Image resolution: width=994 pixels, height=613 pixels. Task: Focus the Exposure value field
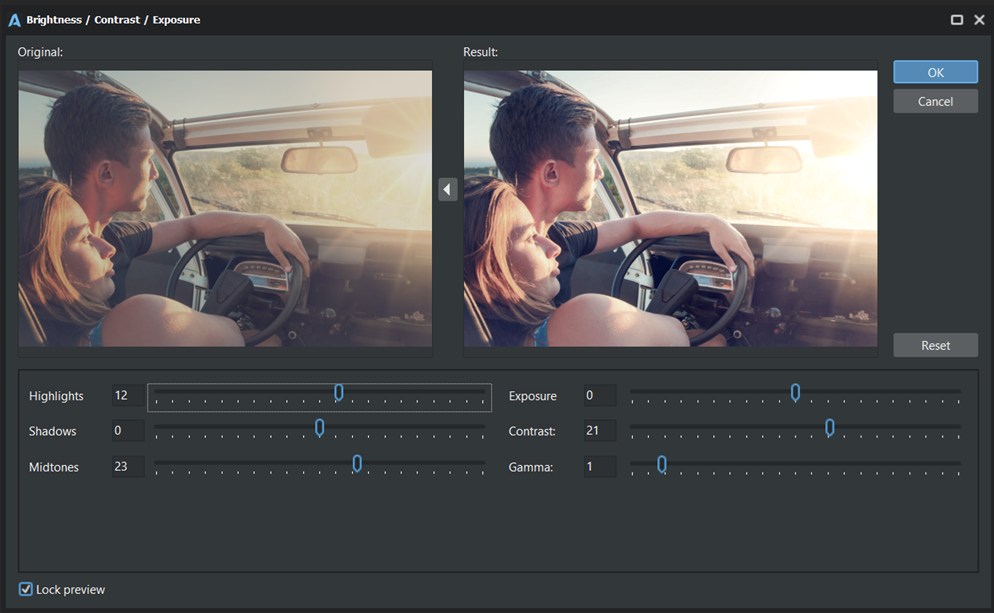coord(599,396)
